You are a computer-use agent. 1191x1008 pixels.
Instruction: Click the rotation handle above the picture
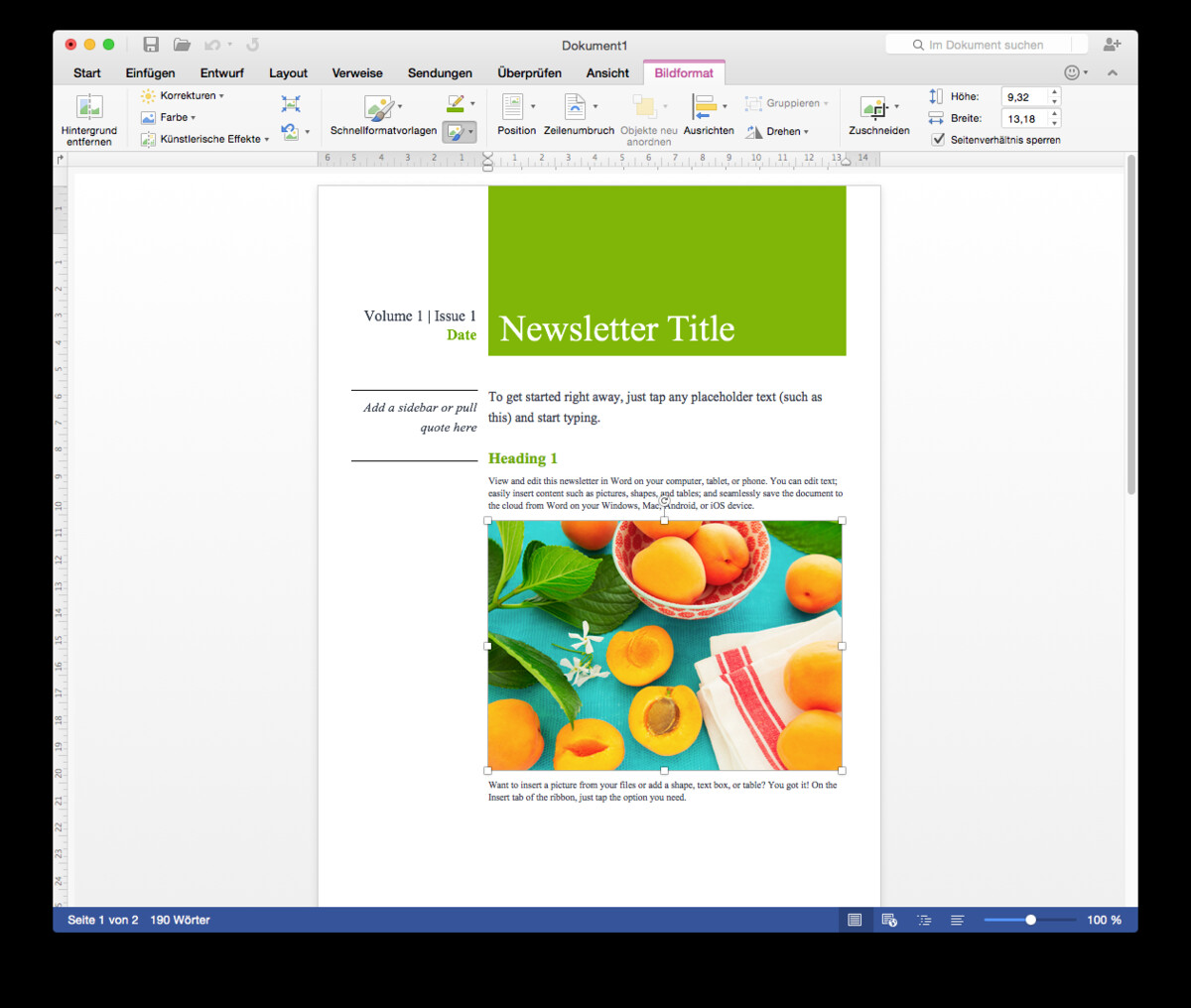click(664, 501)
